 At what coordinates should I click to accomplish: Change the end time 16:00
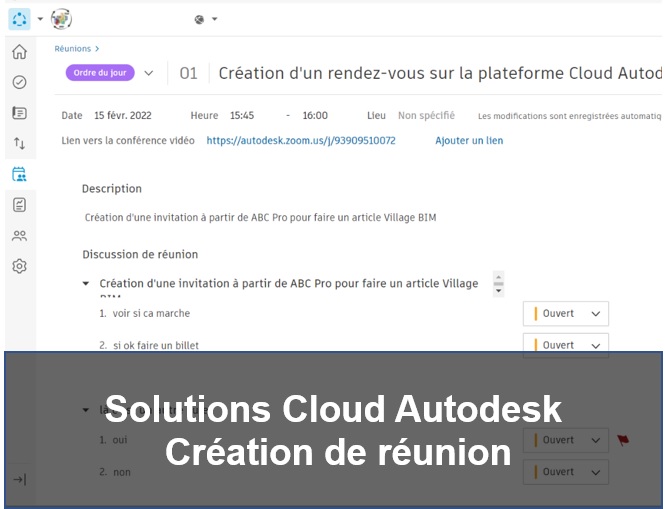tap(315, 115)
